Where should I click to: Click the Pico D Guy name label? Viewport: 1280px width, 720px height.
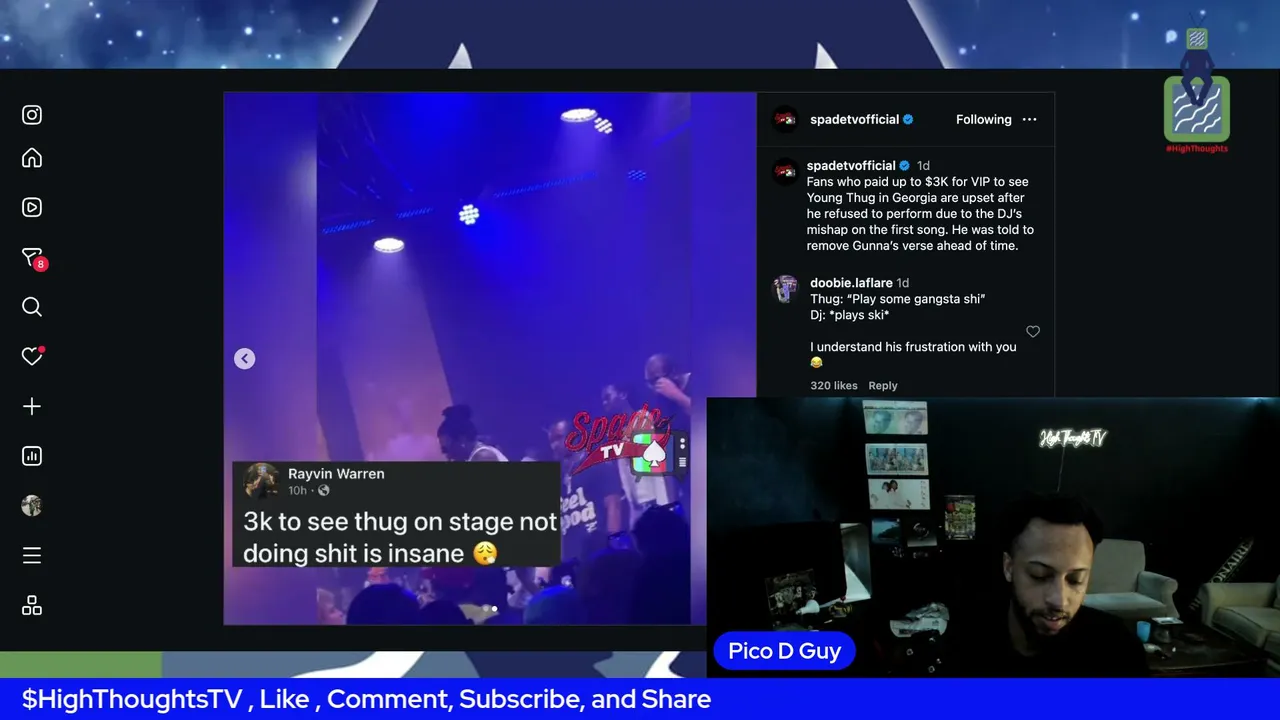click(785, 651)
